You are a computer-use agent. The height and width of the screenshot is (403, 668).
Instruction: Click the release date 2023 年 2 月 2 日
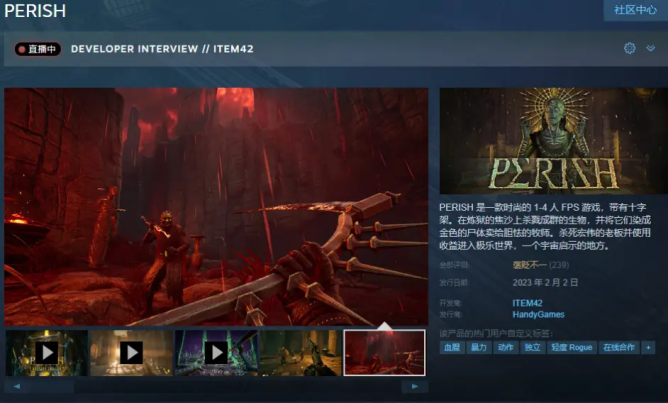(545, 282)
